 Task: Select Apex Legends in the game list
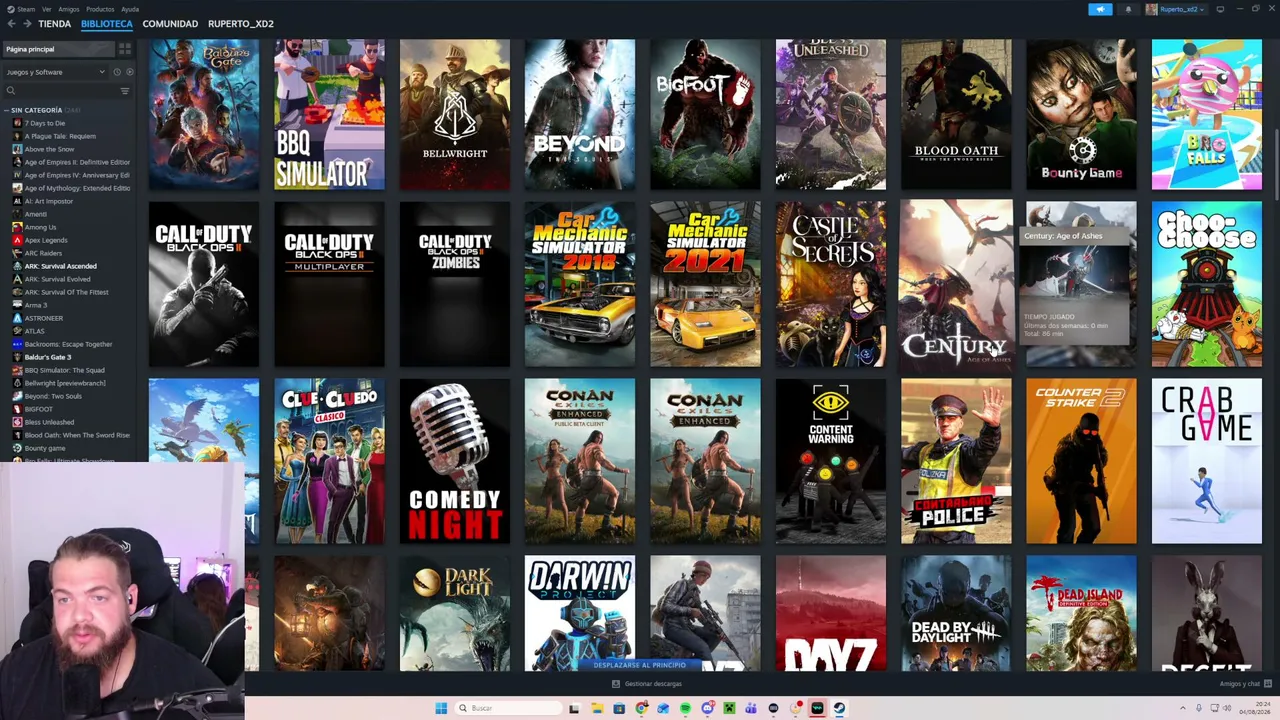[46, 240]
